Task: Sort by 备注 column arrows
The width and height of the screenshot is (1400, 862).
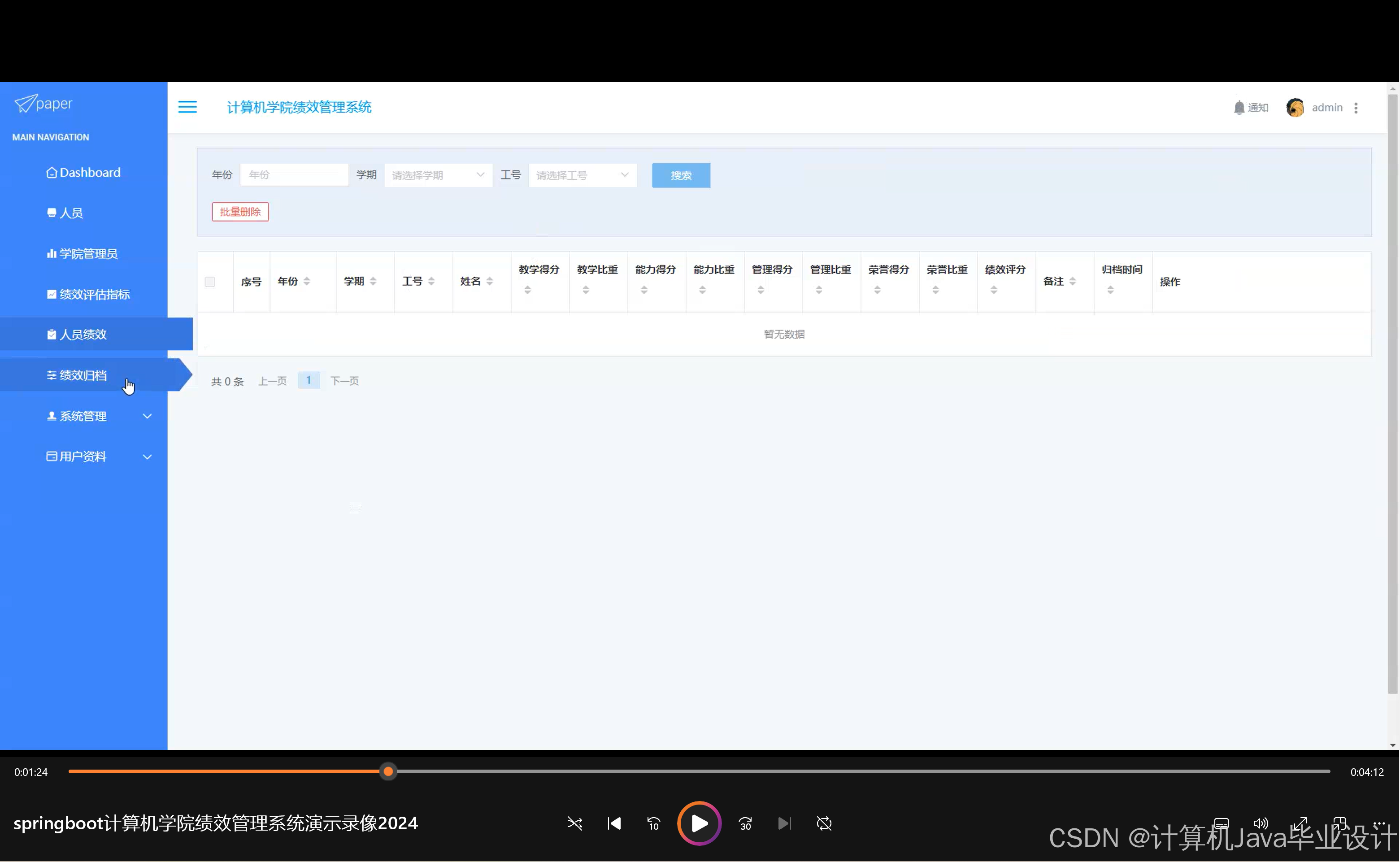Action: tap(1073, 282)
